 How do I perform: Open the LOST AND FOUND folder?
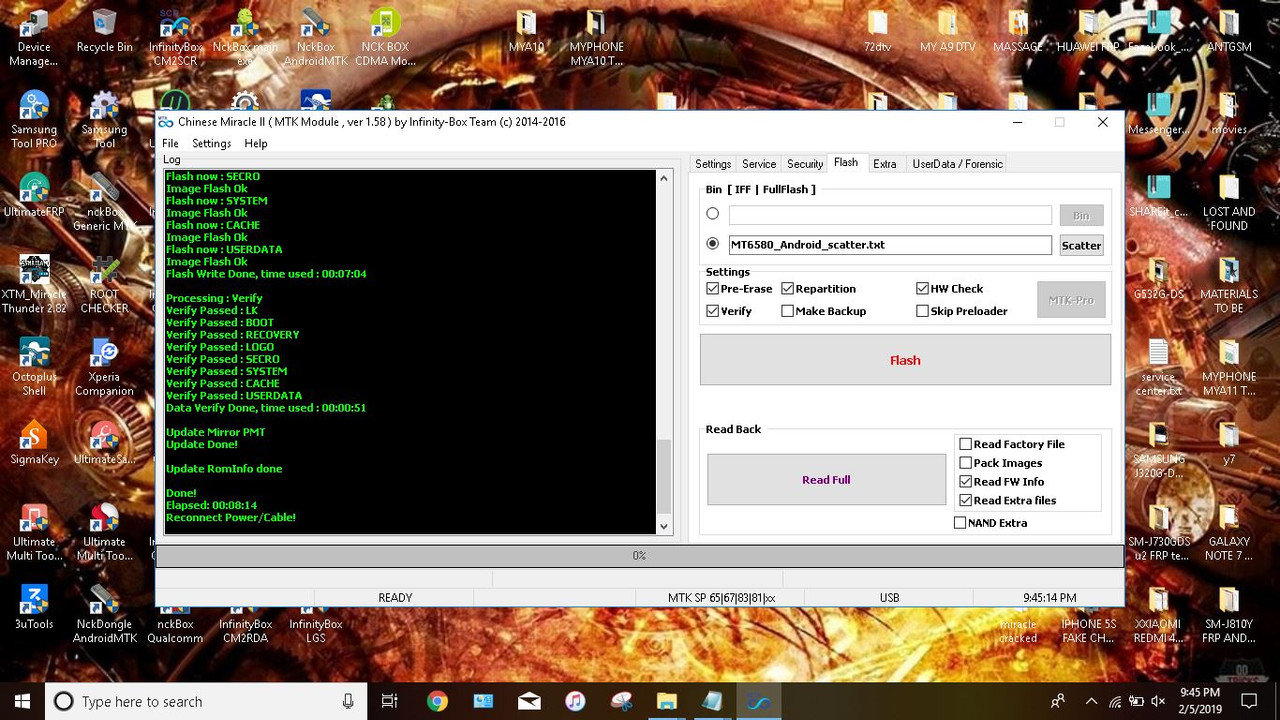click(x=1229, y=202)
